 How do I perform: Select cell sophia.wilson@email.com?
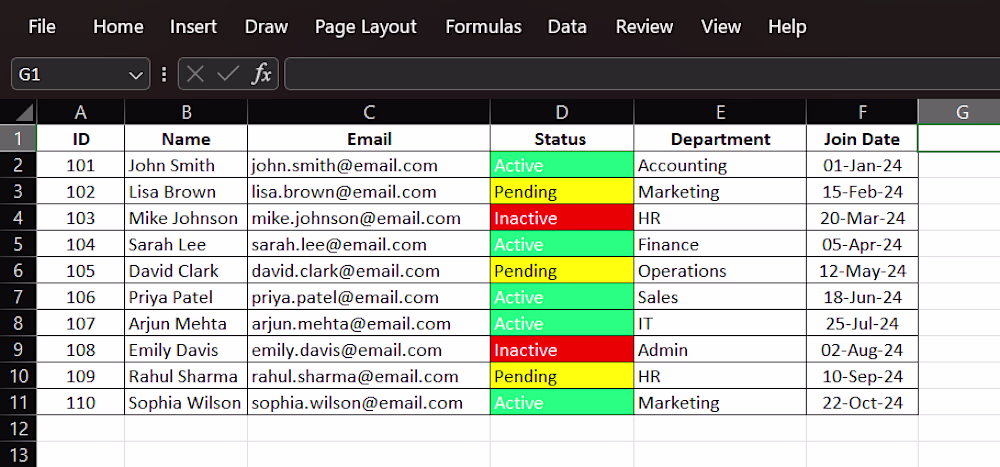369,403
